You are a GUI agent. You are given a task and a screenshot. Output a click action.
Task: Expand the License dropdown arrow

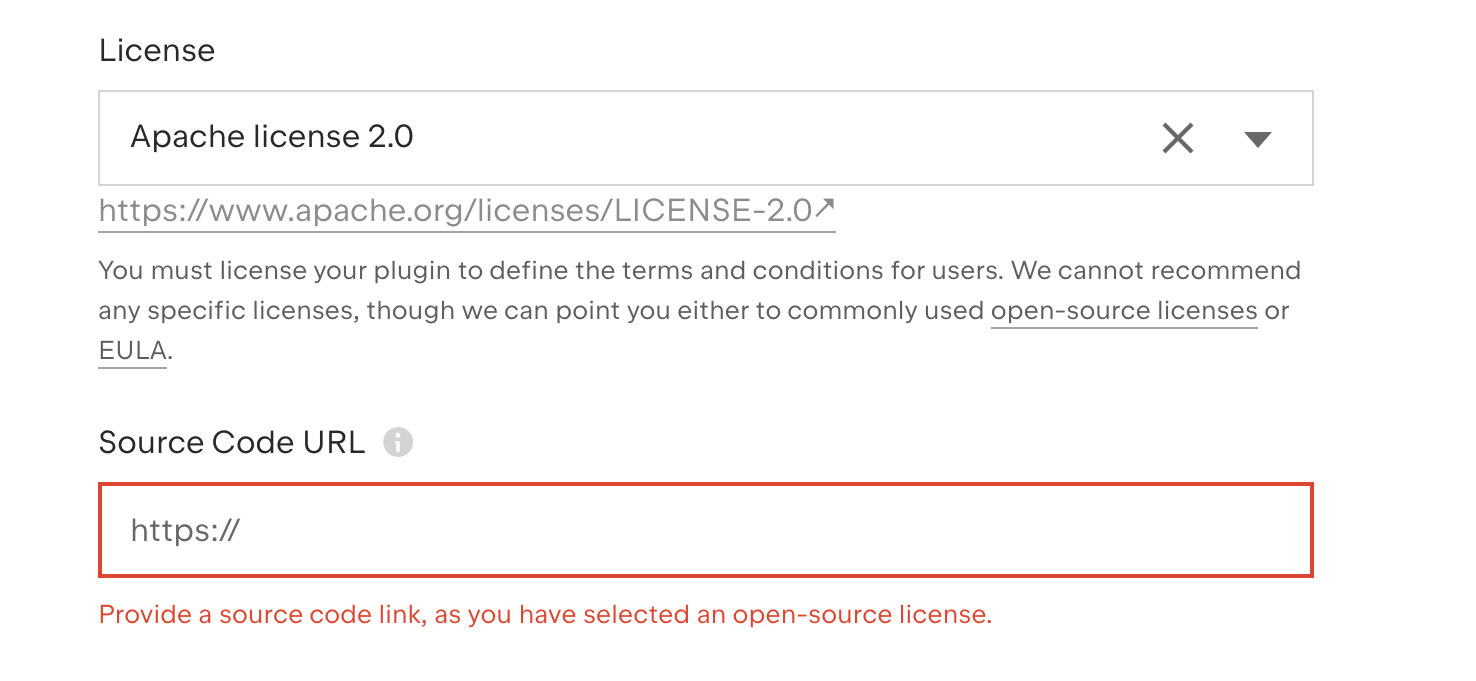tap(1257, 139)
